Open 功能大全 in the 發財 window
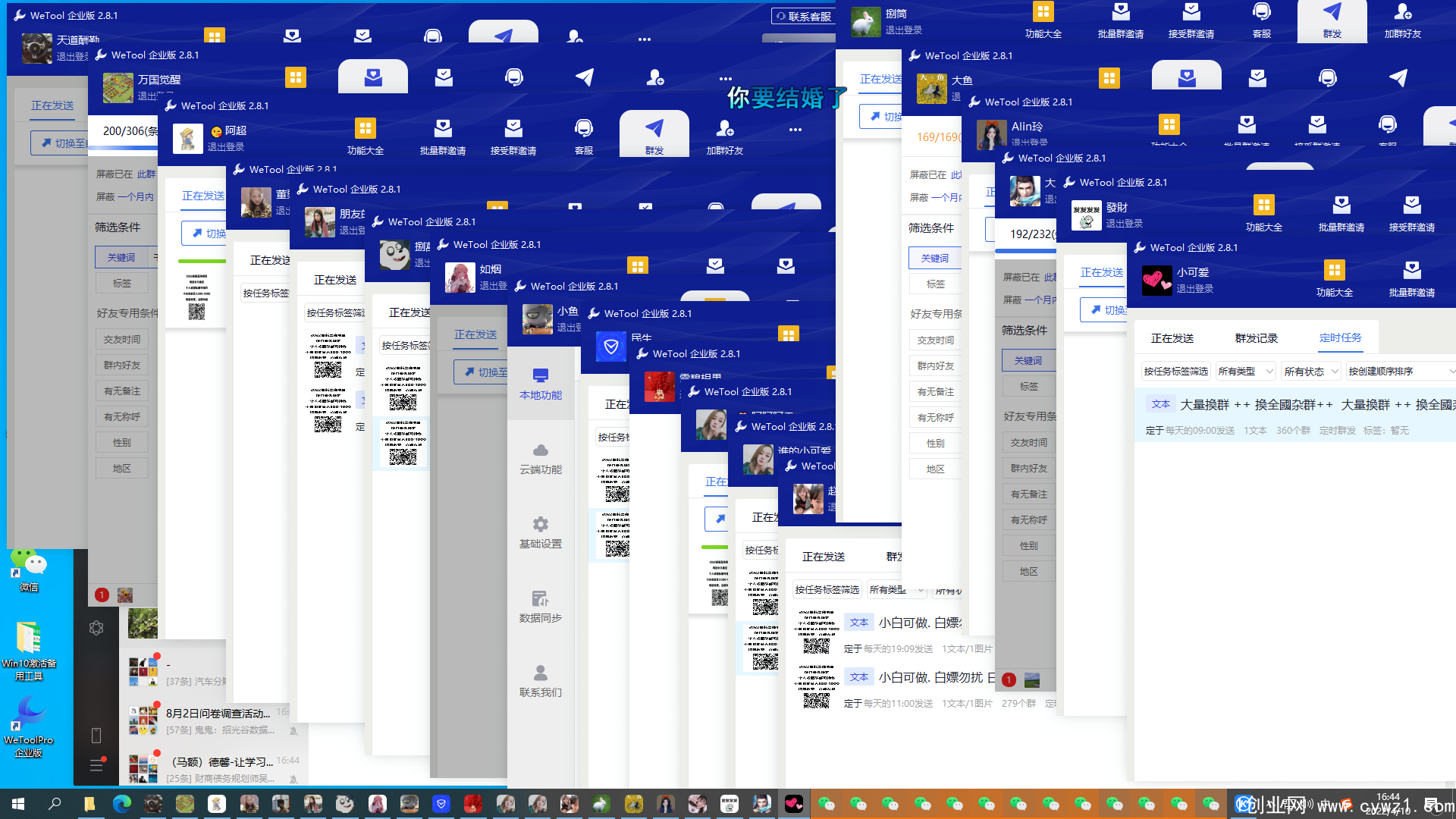Viewport: 1456px width, 819px height. [x=1263, y=213]
